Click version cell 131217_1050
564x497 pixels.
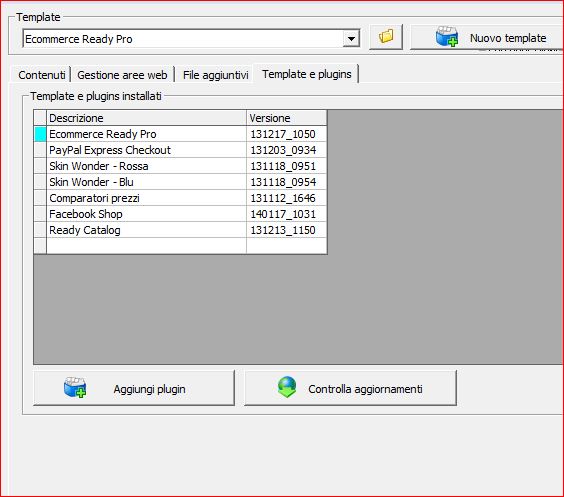[287, 134]
